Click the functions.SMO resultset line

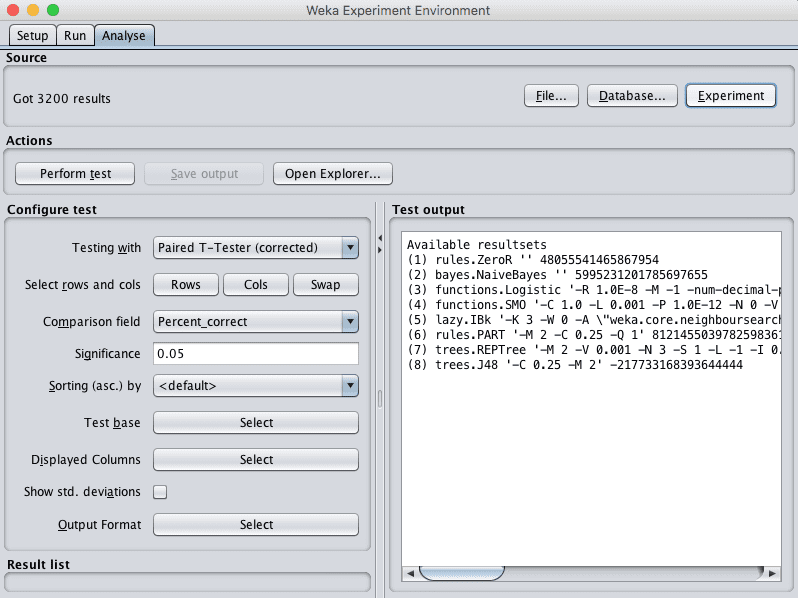[594, 305]
